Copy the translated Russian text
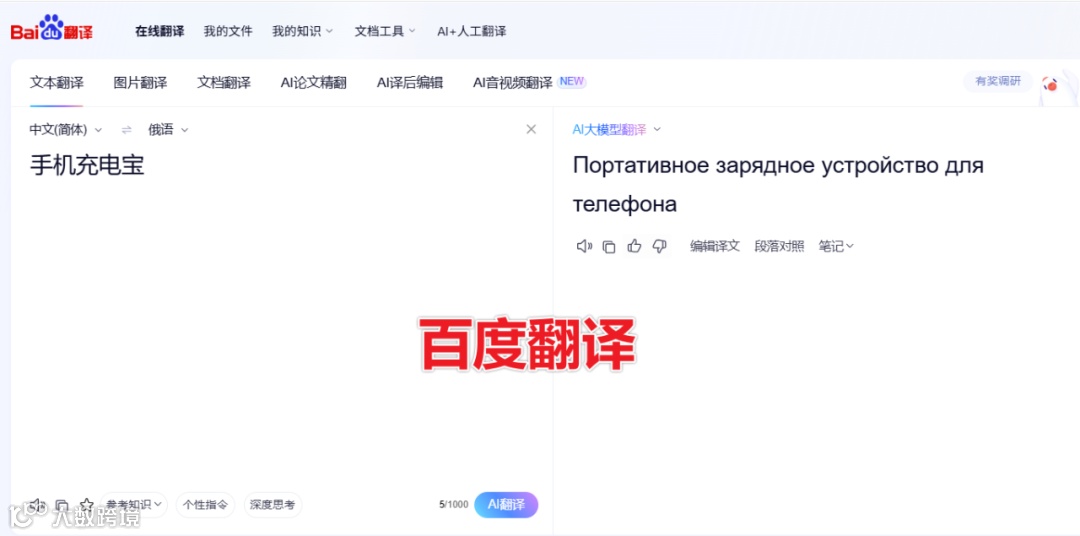 pyautogui.click(x=609, y=247)
